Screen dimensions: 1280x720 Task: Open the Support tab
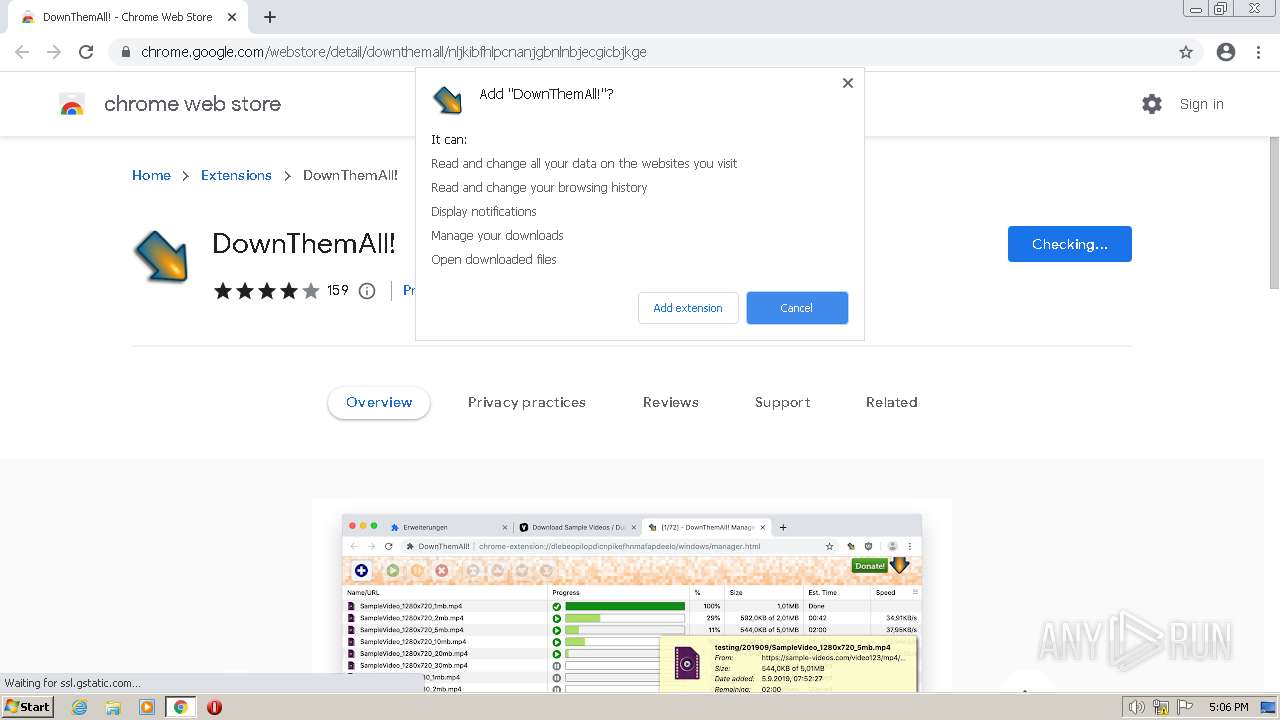783,403
